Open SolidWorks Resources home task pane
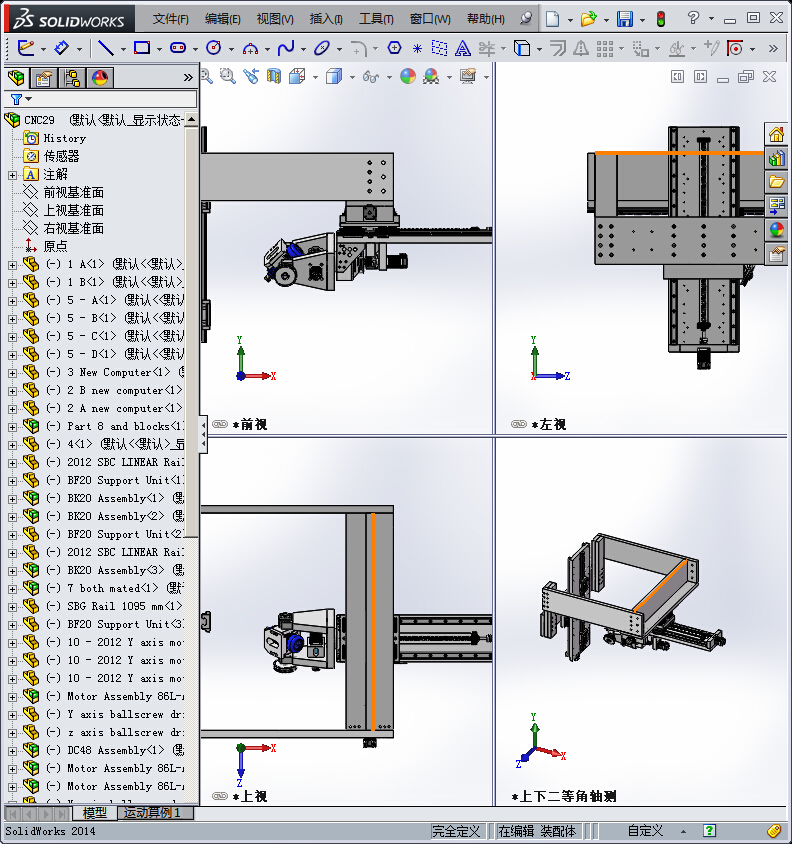 pos(776,134)
